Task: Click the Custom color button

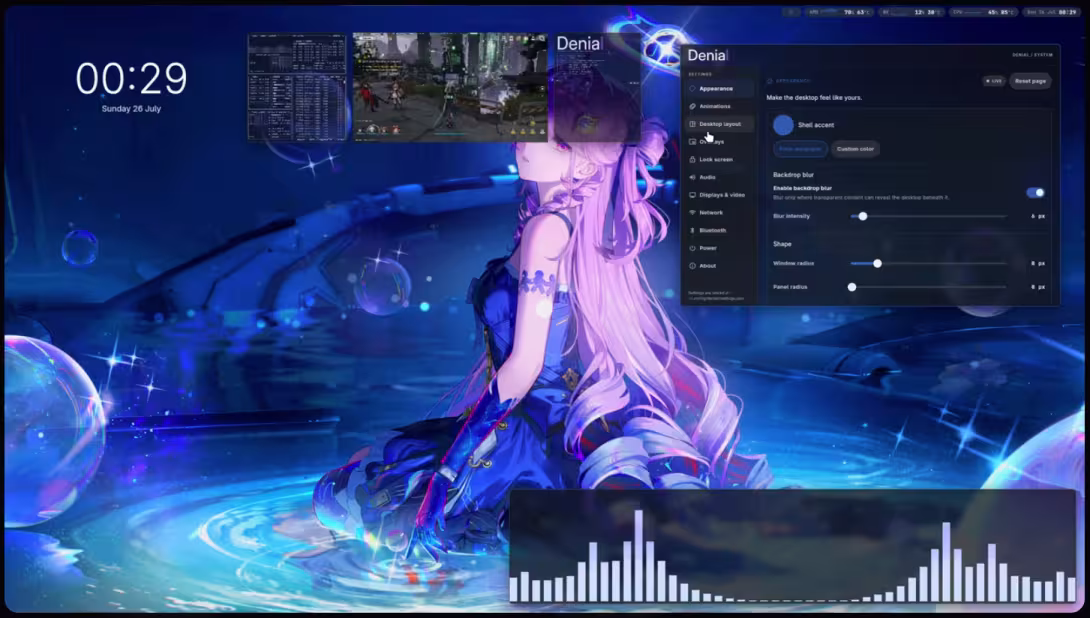Action: coord(855,149)
